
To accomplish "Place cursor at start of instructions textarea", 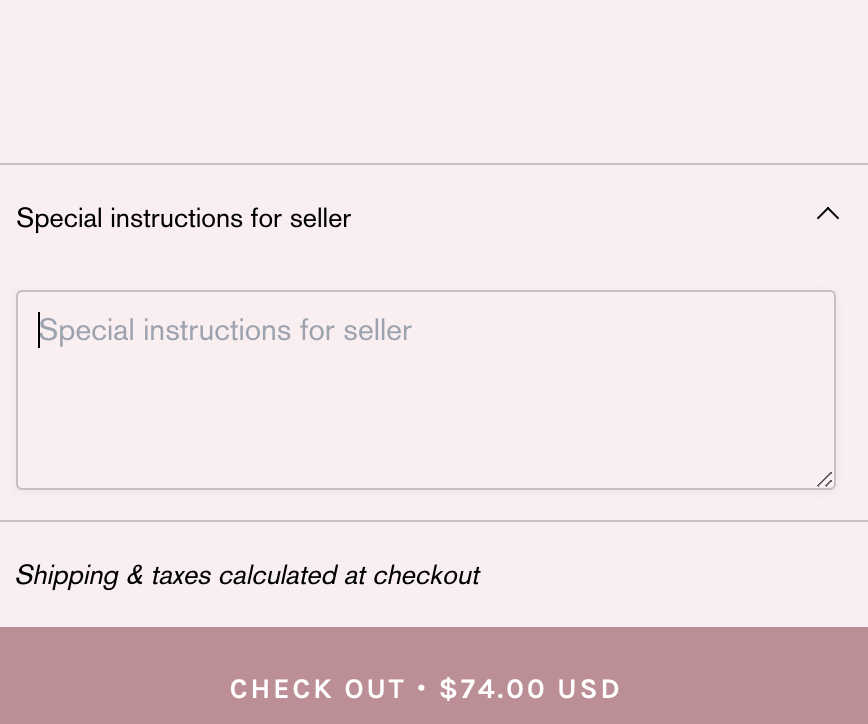I will click(40, 330).
